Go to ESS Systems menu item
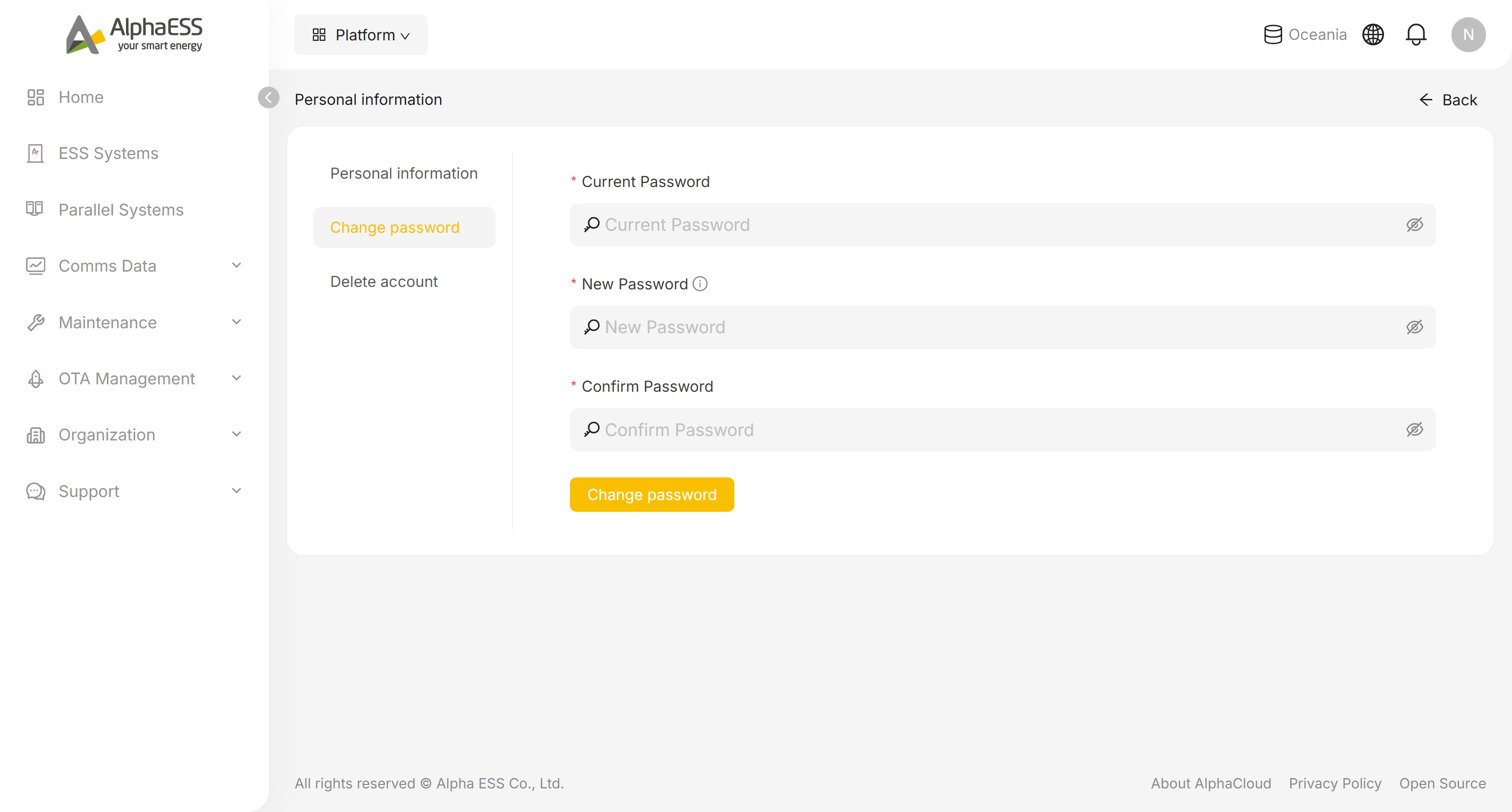Screen dimensions: 1512x812 (108, 153)
